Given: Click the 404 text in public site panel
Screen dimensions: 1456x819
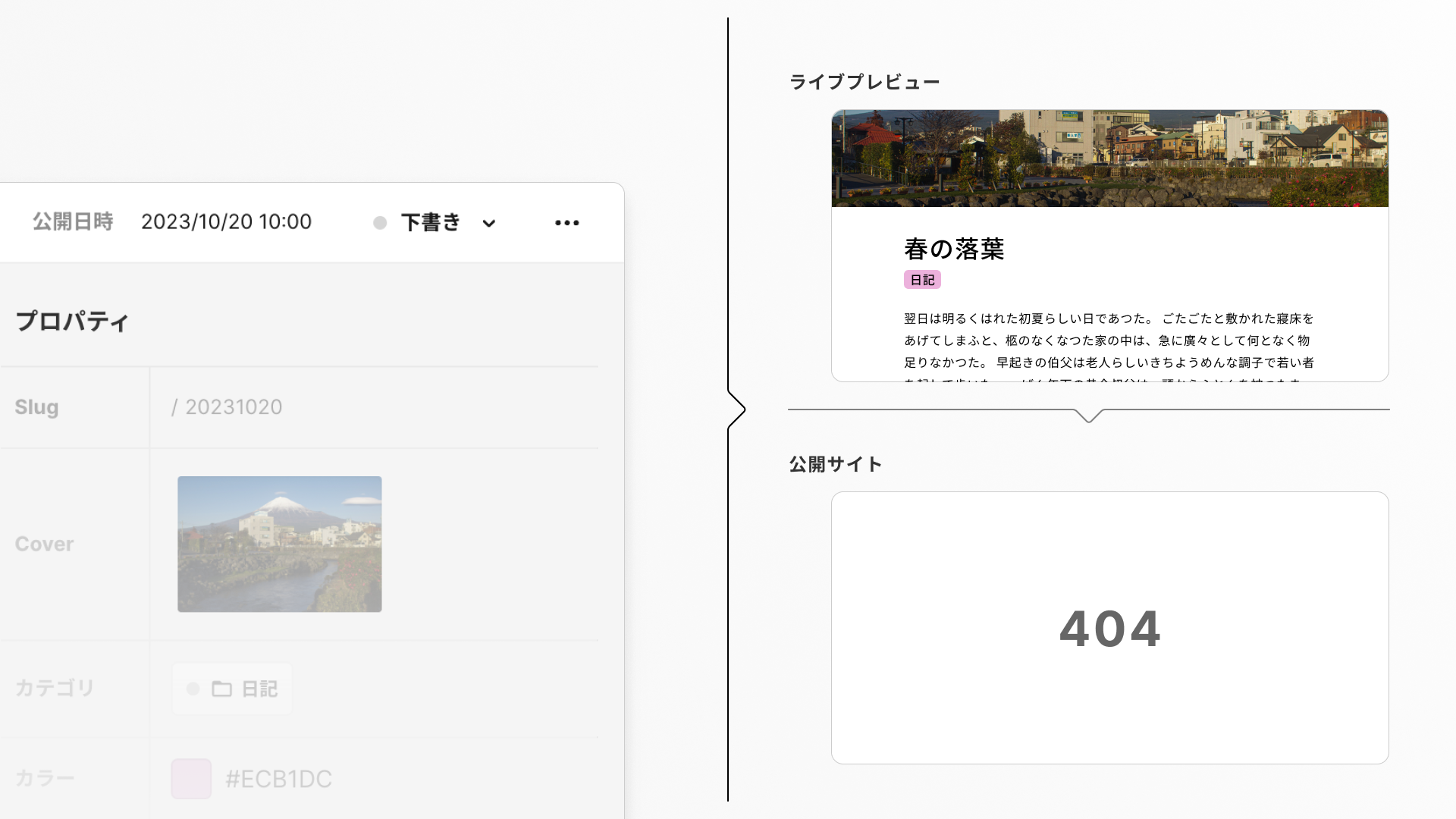Looking at the screenshot, I should pyautogui.click(x=1109, y=629).
